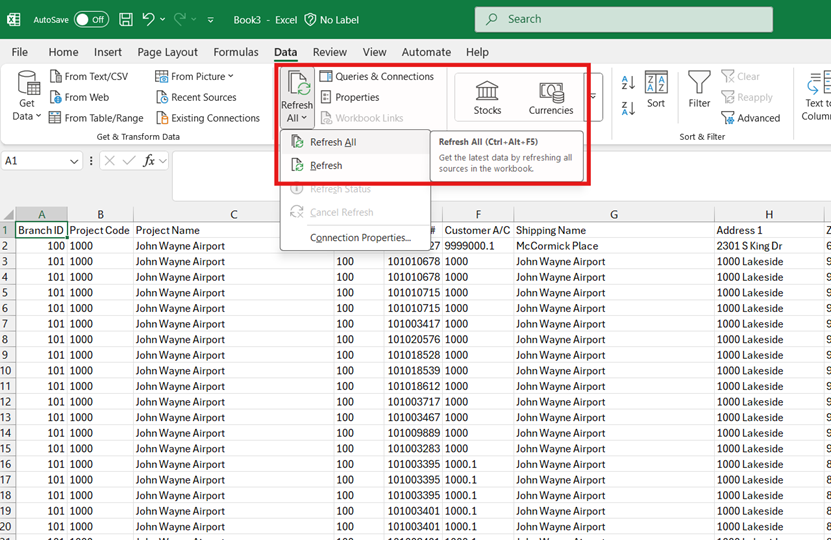This screenshot has width=831, height=540.
Task: Click the McCormick Place cell
Action: (x=614, y=246)
